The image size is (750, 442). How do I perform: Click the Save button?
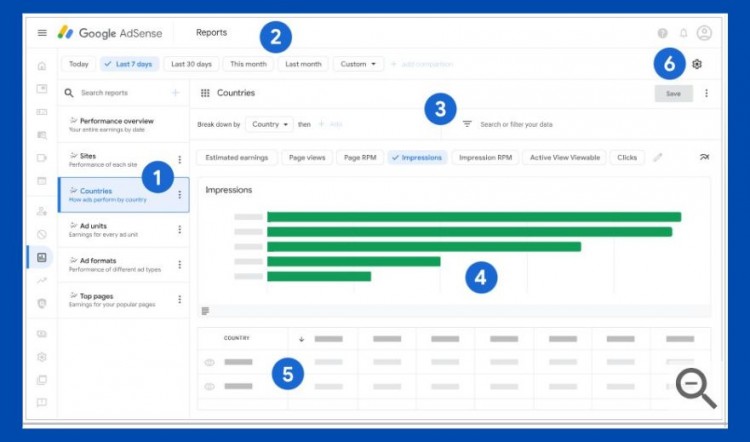(x=673, y=94)
